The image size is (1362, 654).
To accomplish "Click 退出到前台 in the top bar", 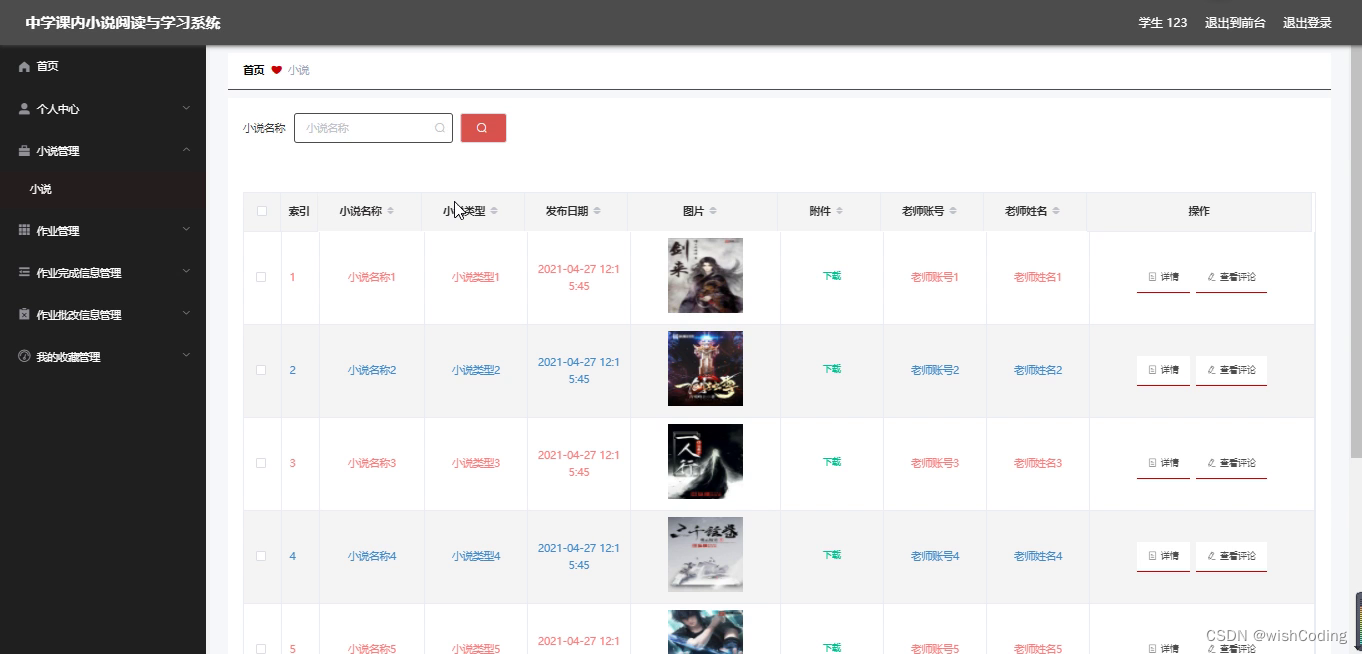I will tap(1235, 23).
